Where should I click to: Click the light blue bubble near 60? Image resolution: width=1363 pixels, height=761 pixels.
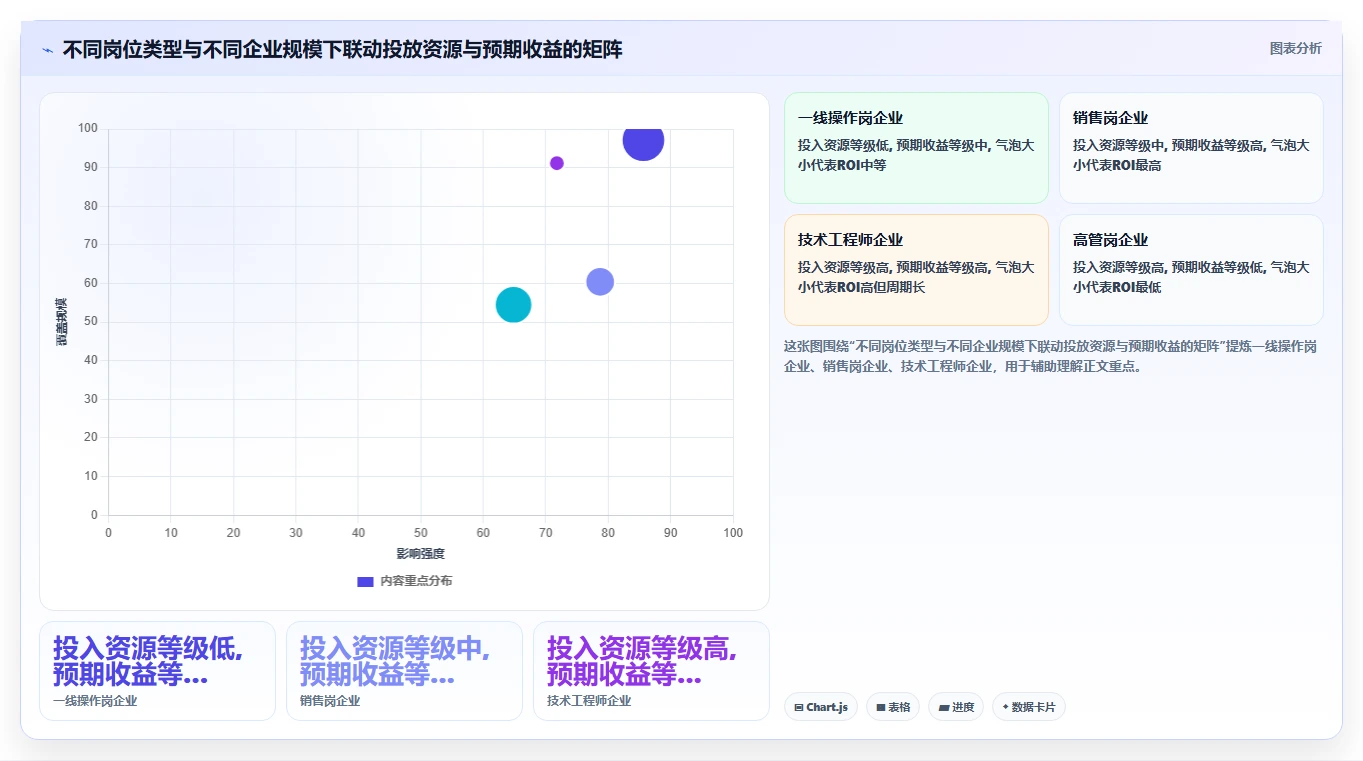[x=599, y=282]
